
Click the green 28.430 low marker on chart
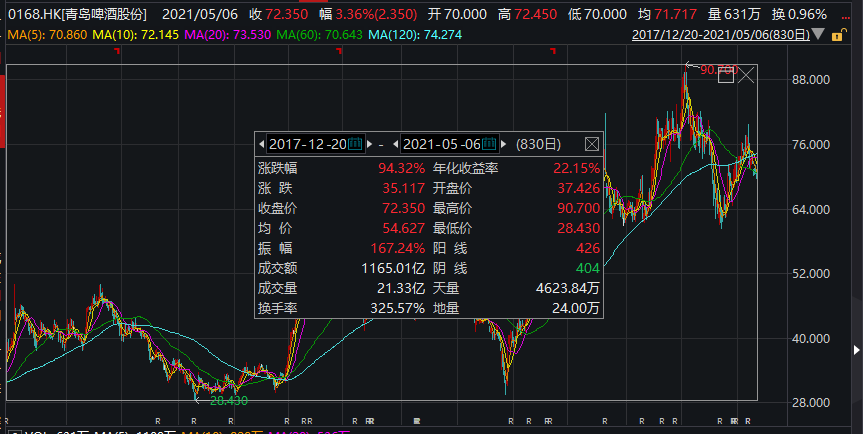point(229,401)
